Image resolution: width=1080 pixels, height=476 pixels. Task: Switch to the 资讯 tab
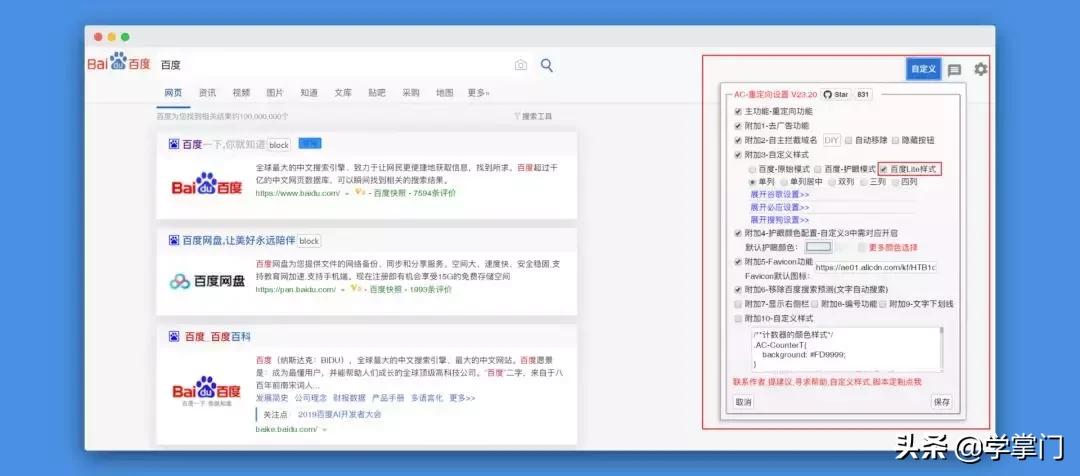pos(207,93)
